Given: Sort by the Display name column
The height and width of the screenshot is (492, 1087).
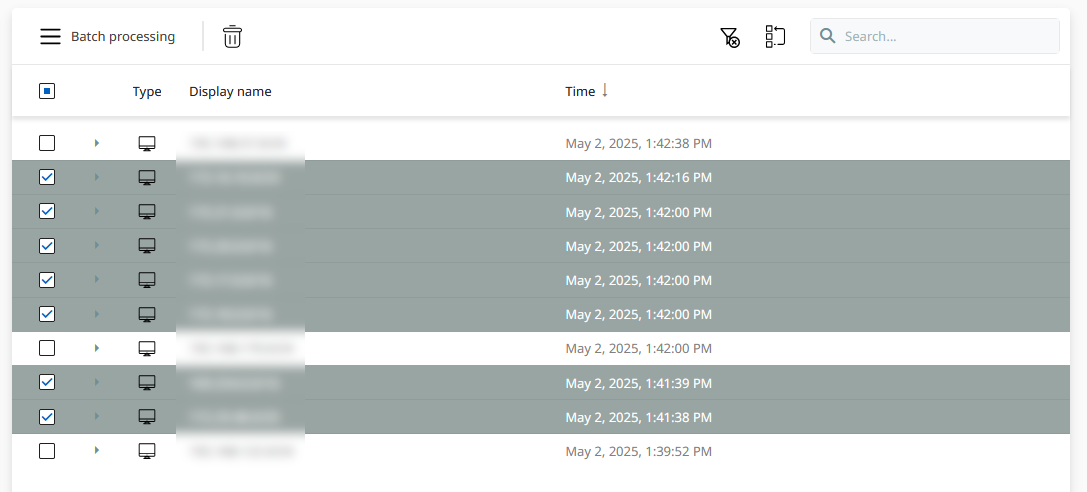Looking at the screenshot, I should pos(230,91).
